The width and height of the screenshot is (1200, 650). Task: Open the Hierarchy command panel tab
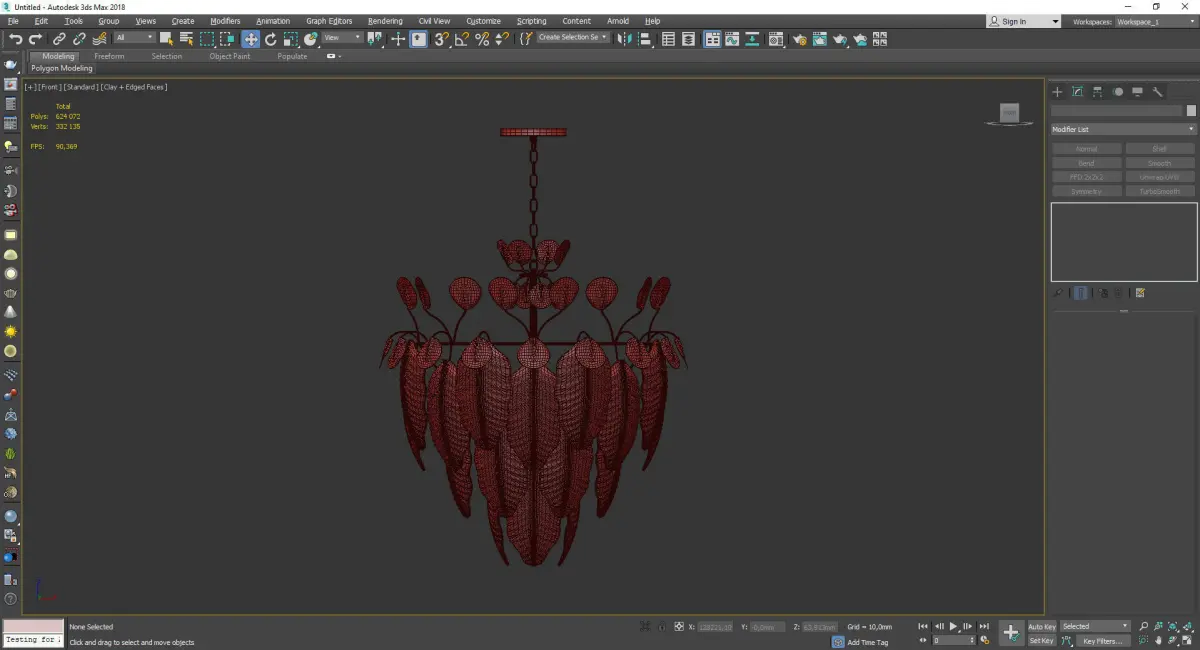1097,92
